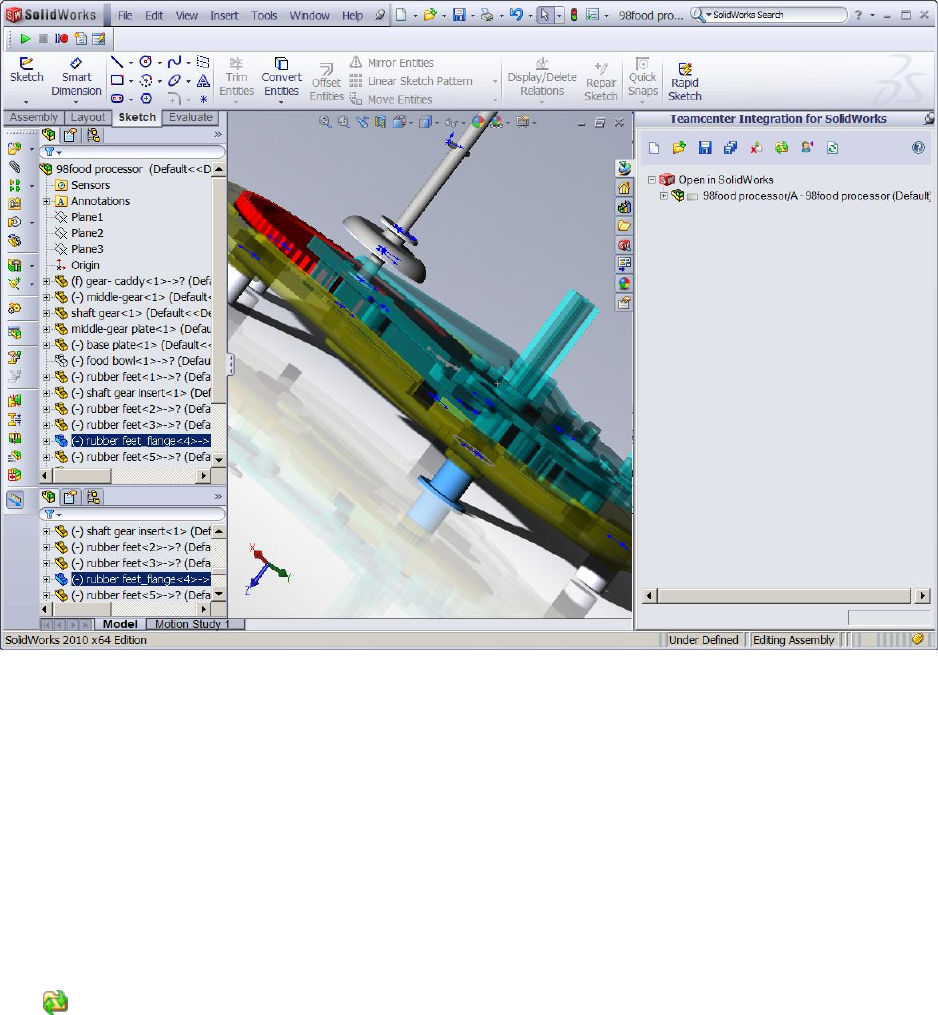The image size is (938, 1015).
Task: Click the Teamcenter panel horizontal scrollbar
Action: point(786,596)
